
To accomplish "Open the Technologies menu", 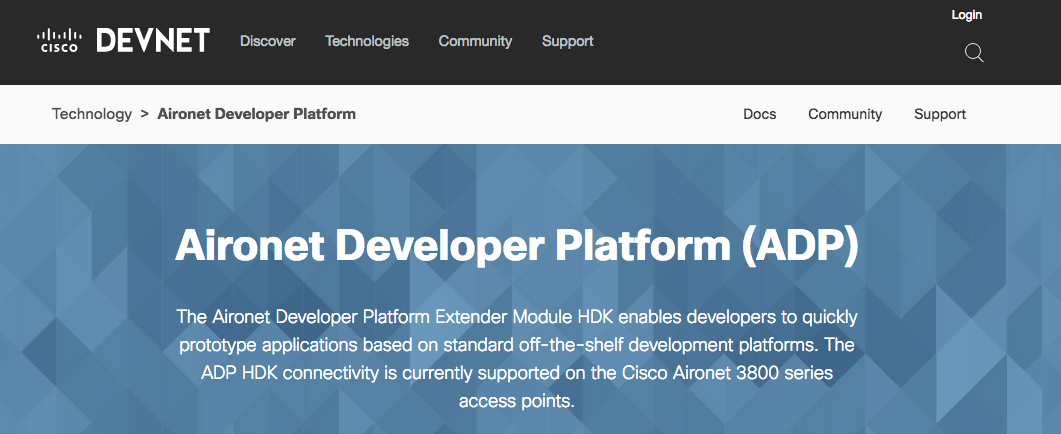I will (367, 41).
